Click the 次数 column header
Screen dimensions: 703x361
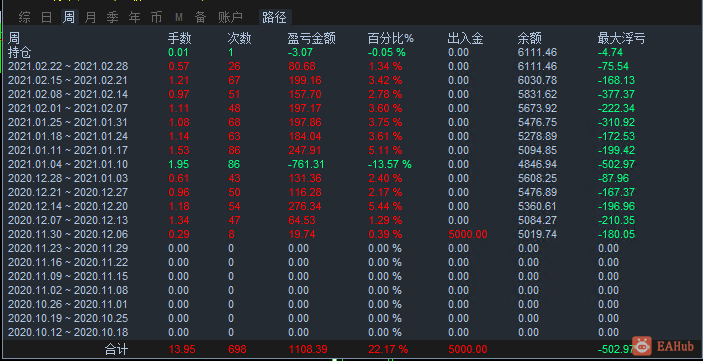click(x=239, y=39)
